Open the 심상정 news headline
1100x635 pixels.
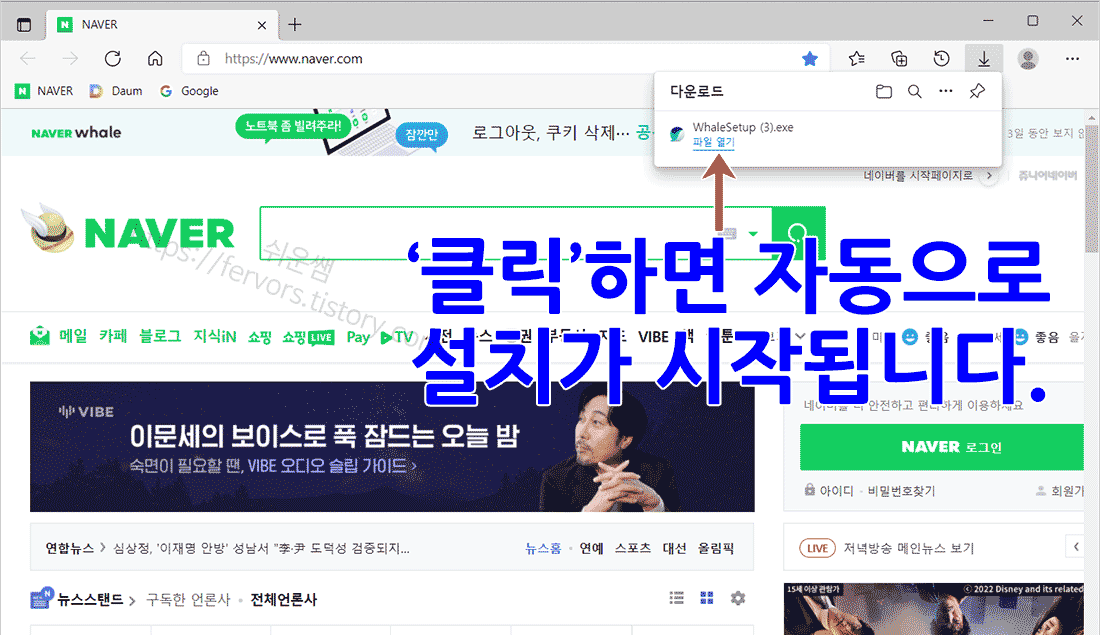pyautogui.click(x=262, y=548)
